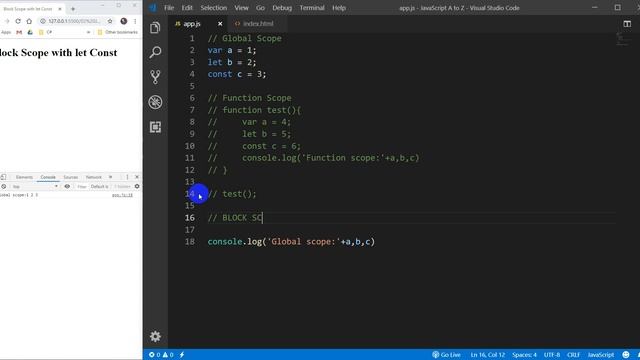This screenshot has width=640, height=360.
Task: Show more DevTools tabs chevron
Action: 111,177
